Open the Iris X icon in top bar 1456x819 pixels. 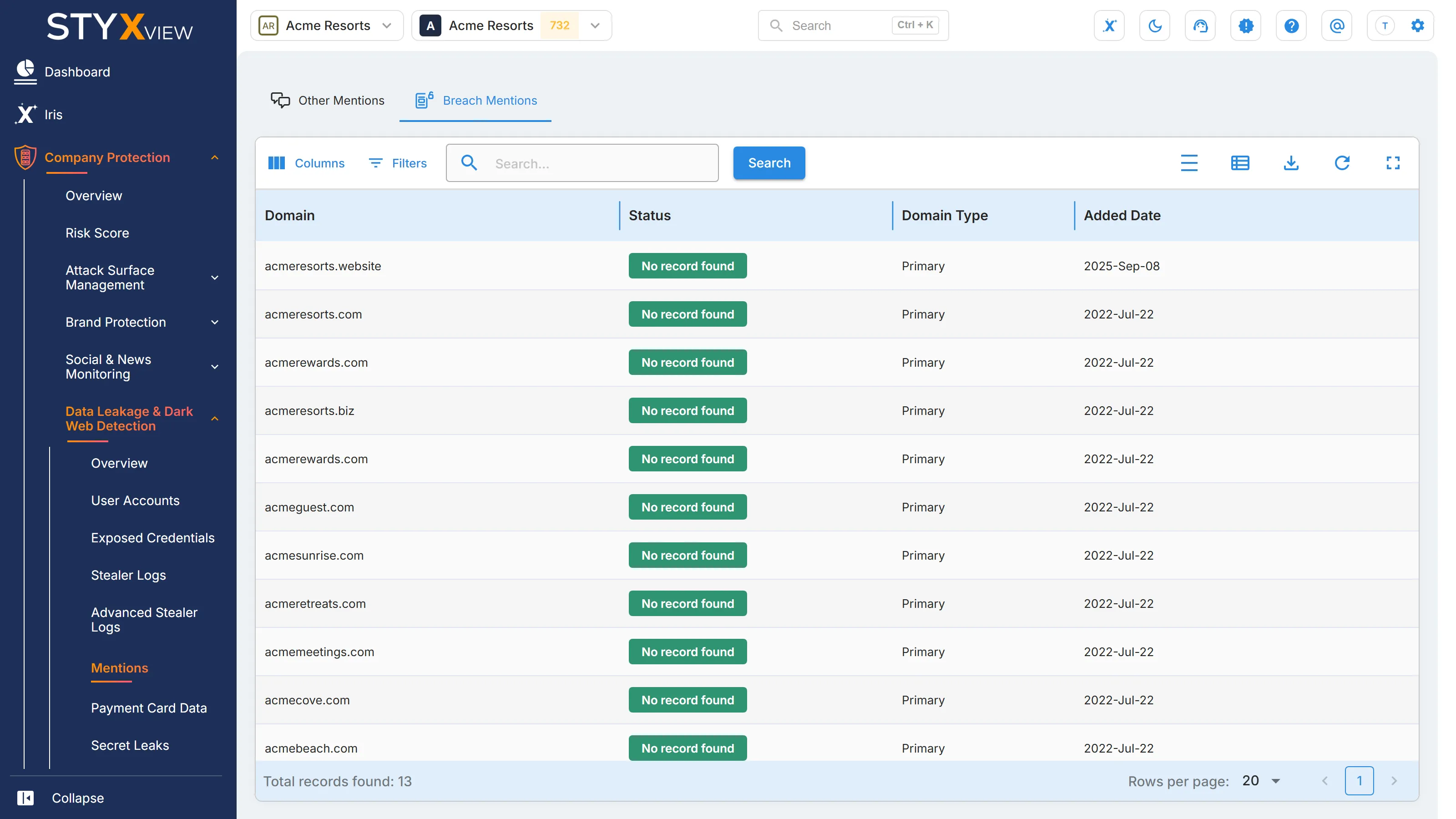[x=1110, y=25]
